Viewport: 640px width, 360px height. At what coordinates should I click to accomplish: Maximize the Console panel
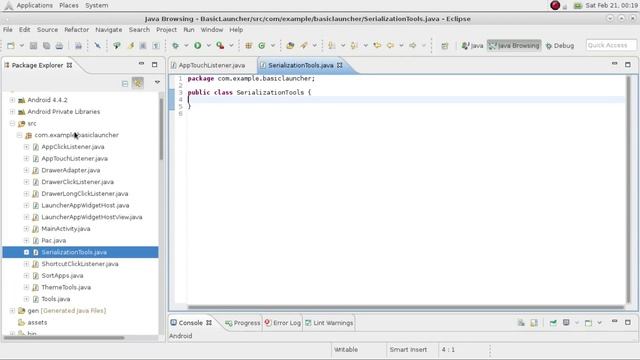pyautogui.click(x=628, y=322)
